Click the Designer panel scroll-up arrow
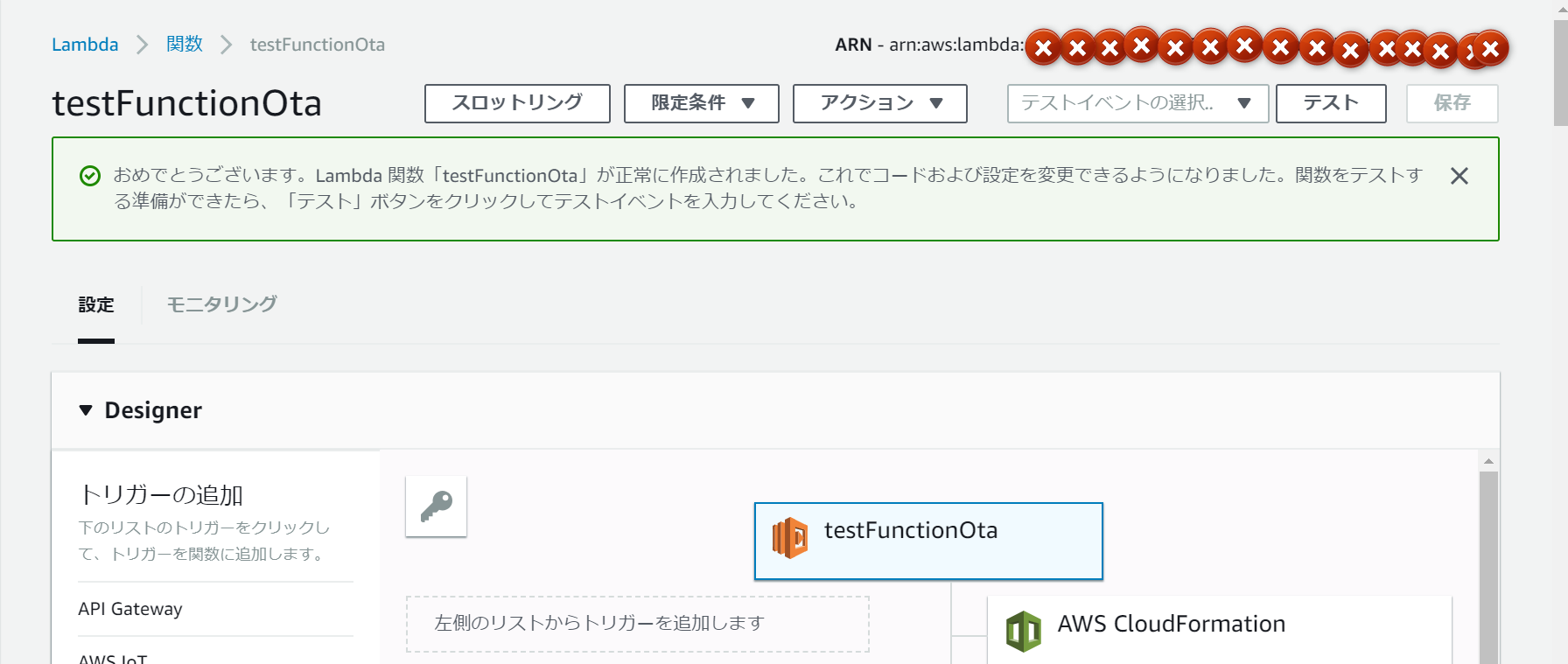The width and height of the screenshot is (1568, 664). [x=1488, y=461]
